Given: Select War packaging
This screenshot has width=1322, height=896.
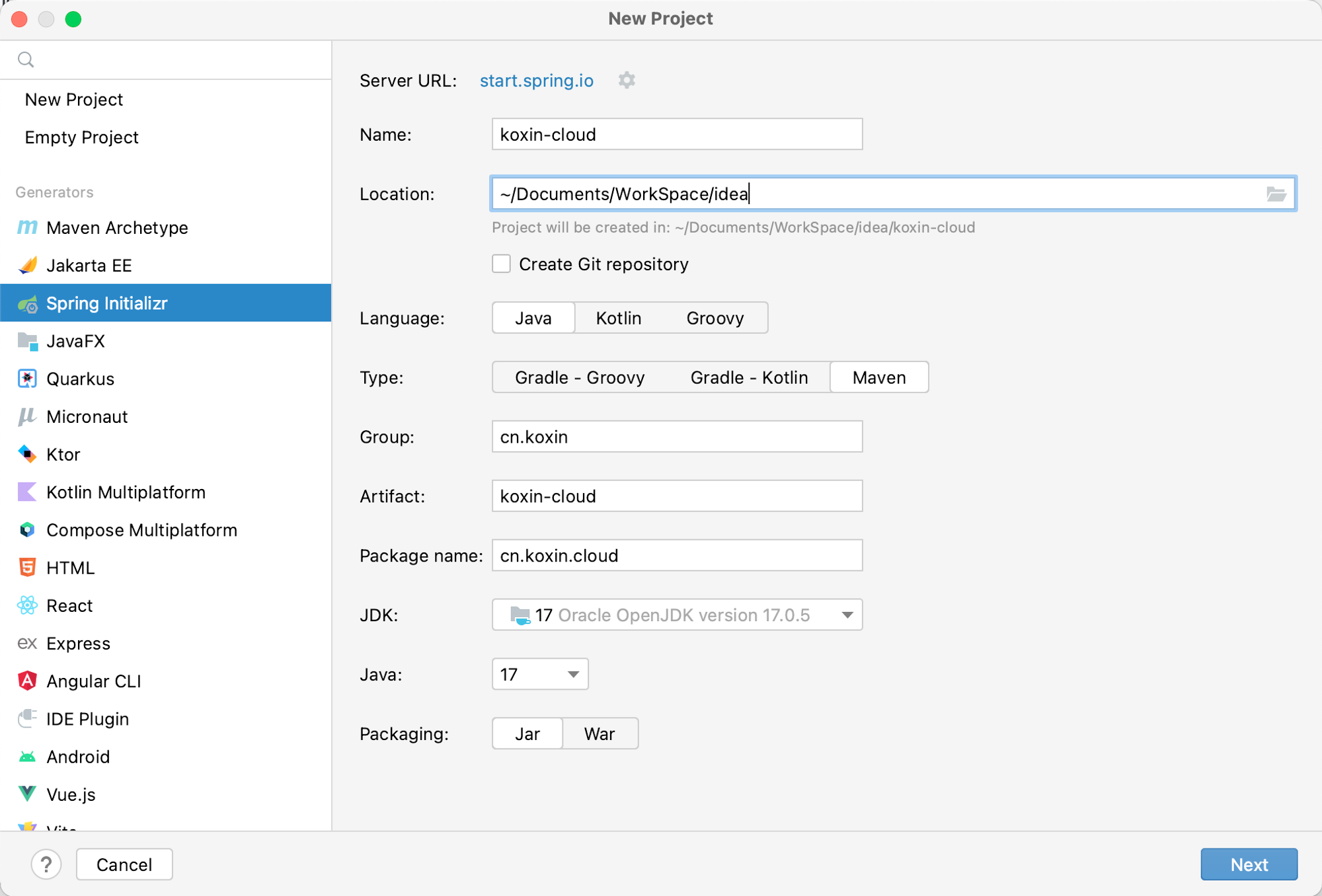Looking at the screenshot, I should click(x=600, y=733).
